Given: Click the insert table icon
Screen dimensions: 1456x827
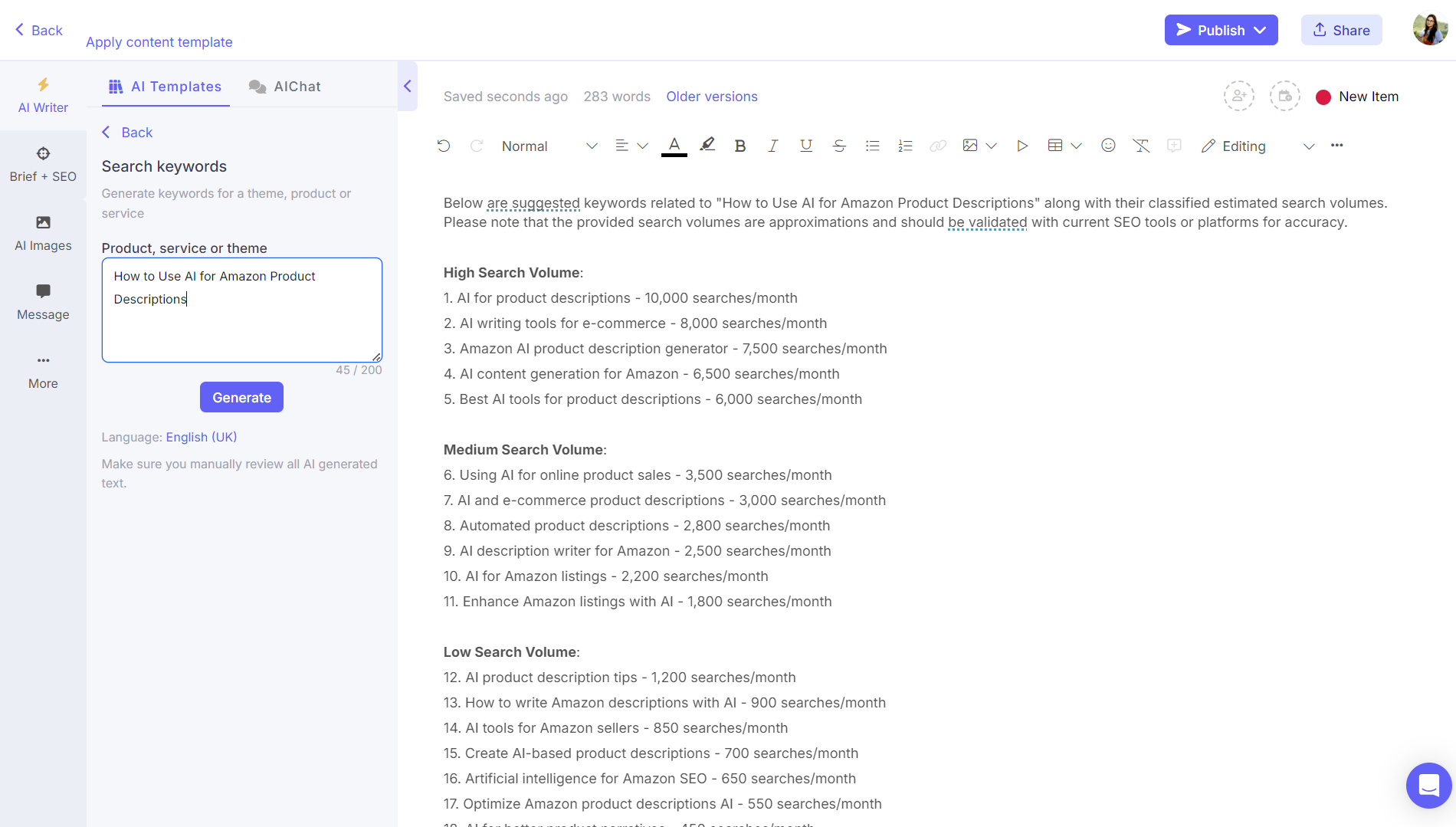Looking at the screenshot, I should [x=1055, y=146].
